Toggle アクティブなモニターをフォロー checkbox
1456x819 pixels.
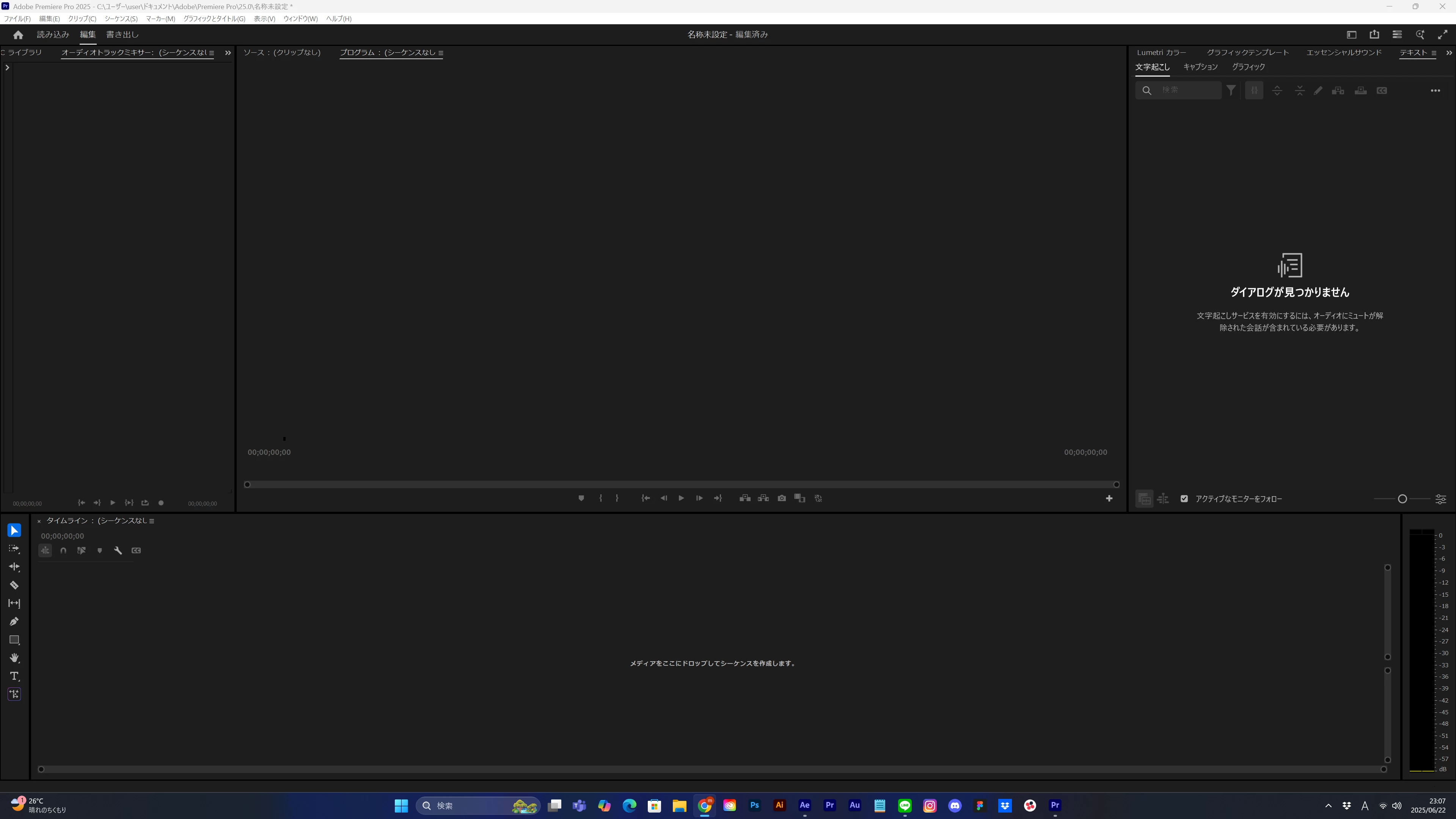pos(1184,498)
